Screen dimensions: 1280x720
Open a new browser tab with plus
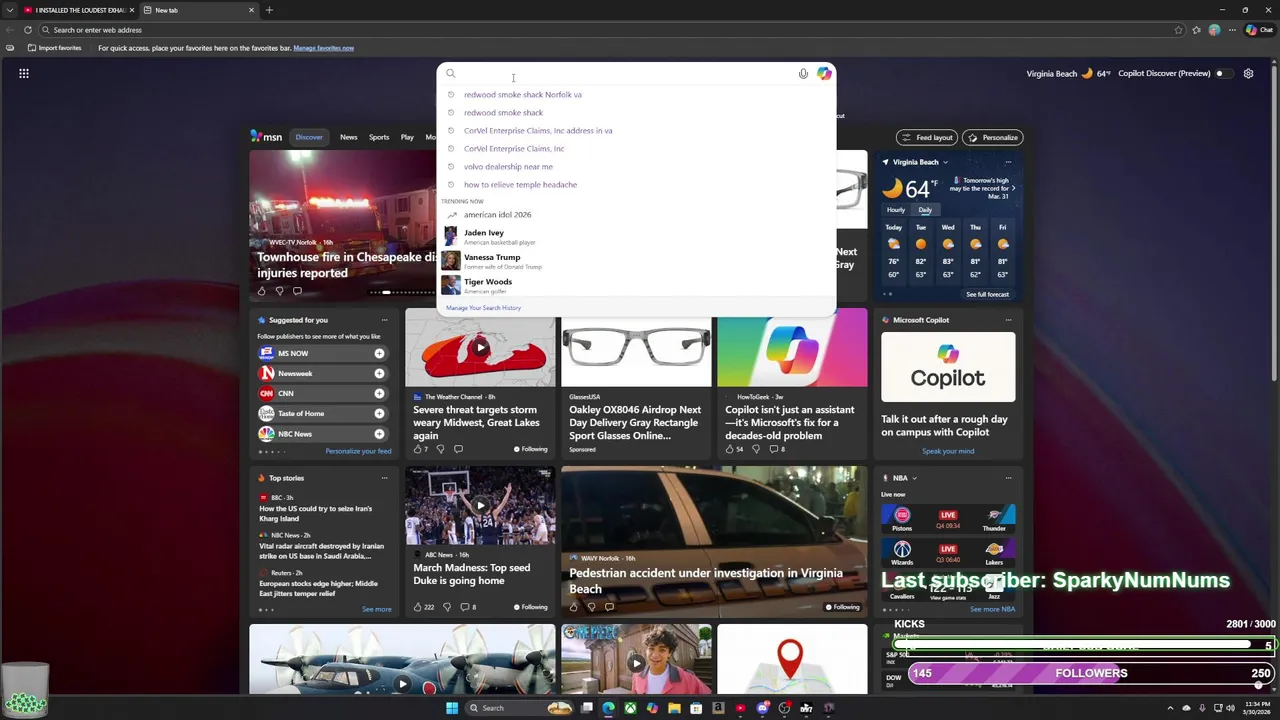click(269, 10)
